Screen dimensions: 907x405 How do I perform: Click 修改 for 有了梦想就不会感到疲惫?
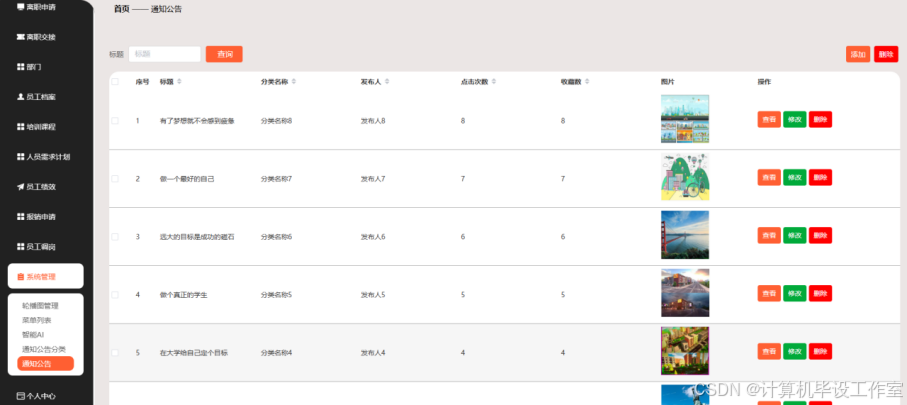click(795, 120)
